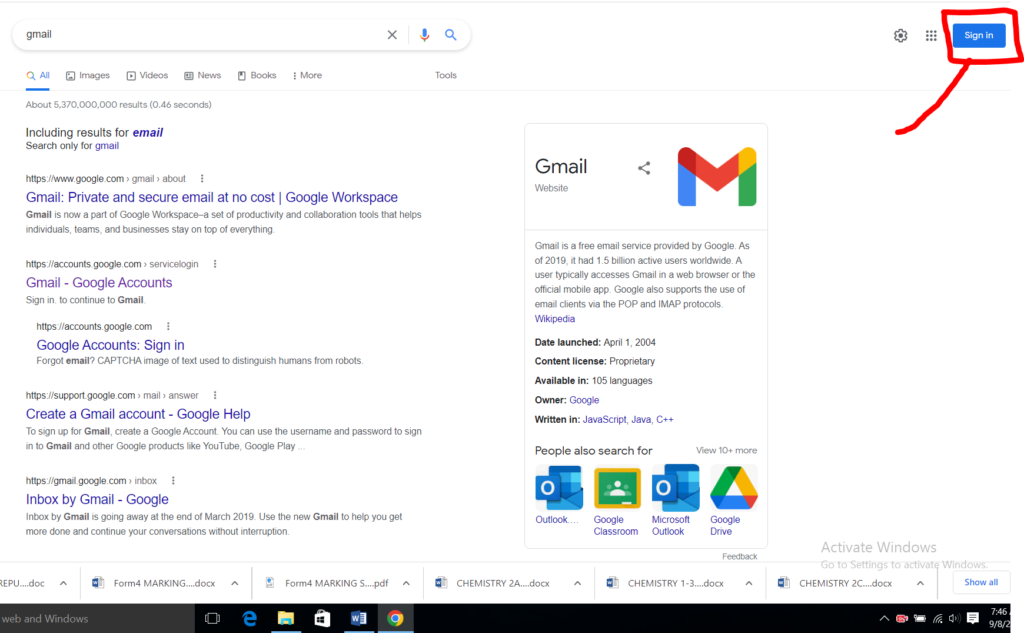Click the Feedback link under knowledge panel
The image size is (1024, 633).
[x=740, y=557]
